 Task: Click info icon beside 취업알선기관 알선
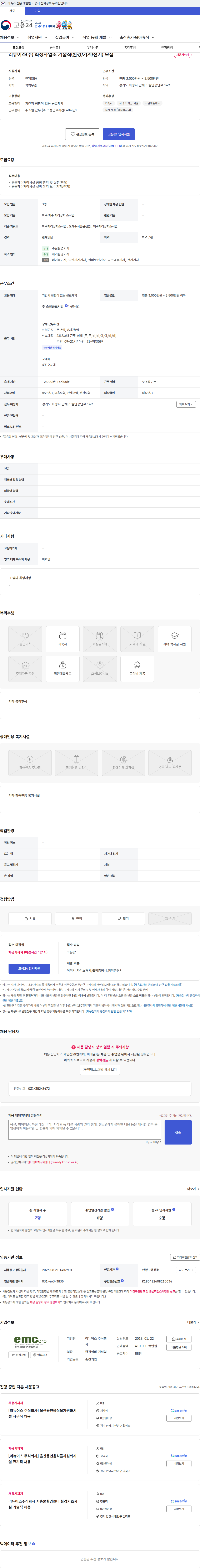(113, 1209)
